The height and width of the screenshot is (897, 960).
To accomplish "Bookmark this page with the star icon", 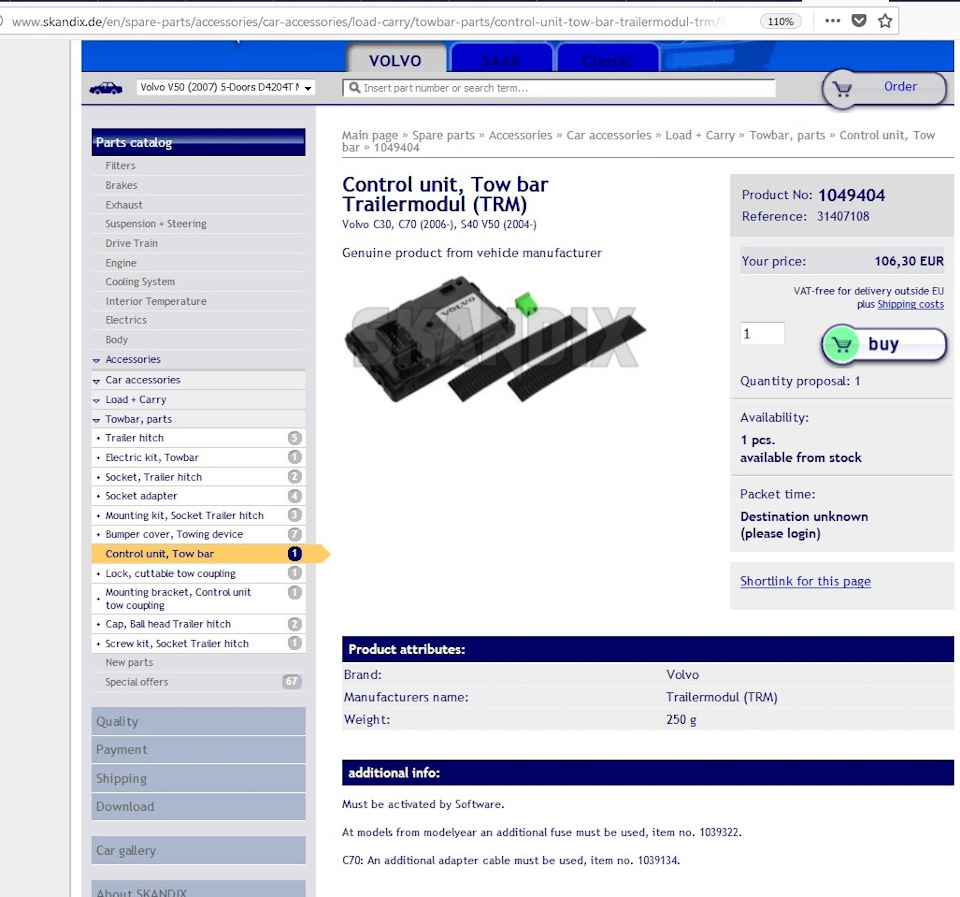I will coord(885,21).
